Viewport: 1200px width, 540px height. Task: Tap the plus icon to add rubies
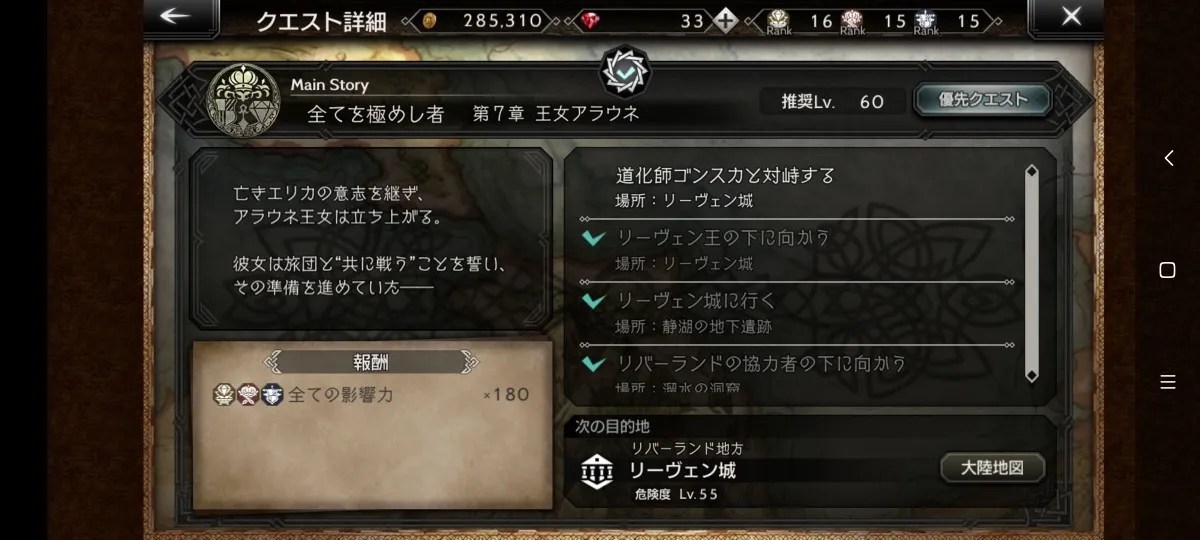click(725, 20)
